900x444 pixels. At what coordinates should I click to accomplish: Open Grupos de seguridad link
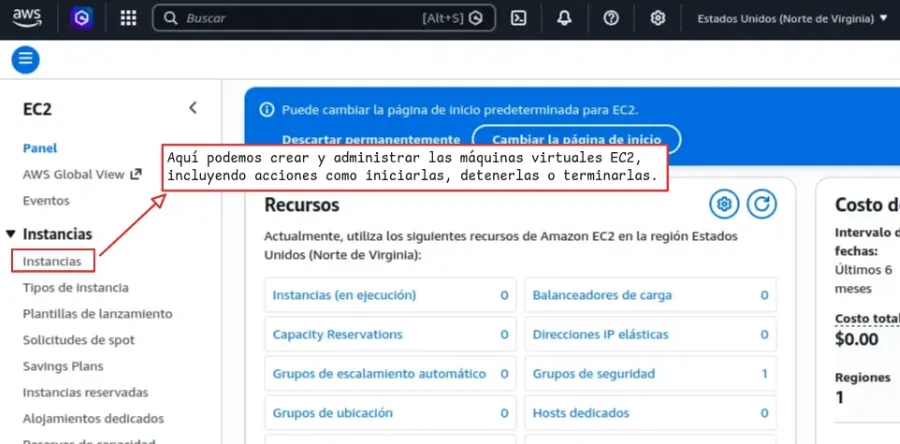(593, 374)
